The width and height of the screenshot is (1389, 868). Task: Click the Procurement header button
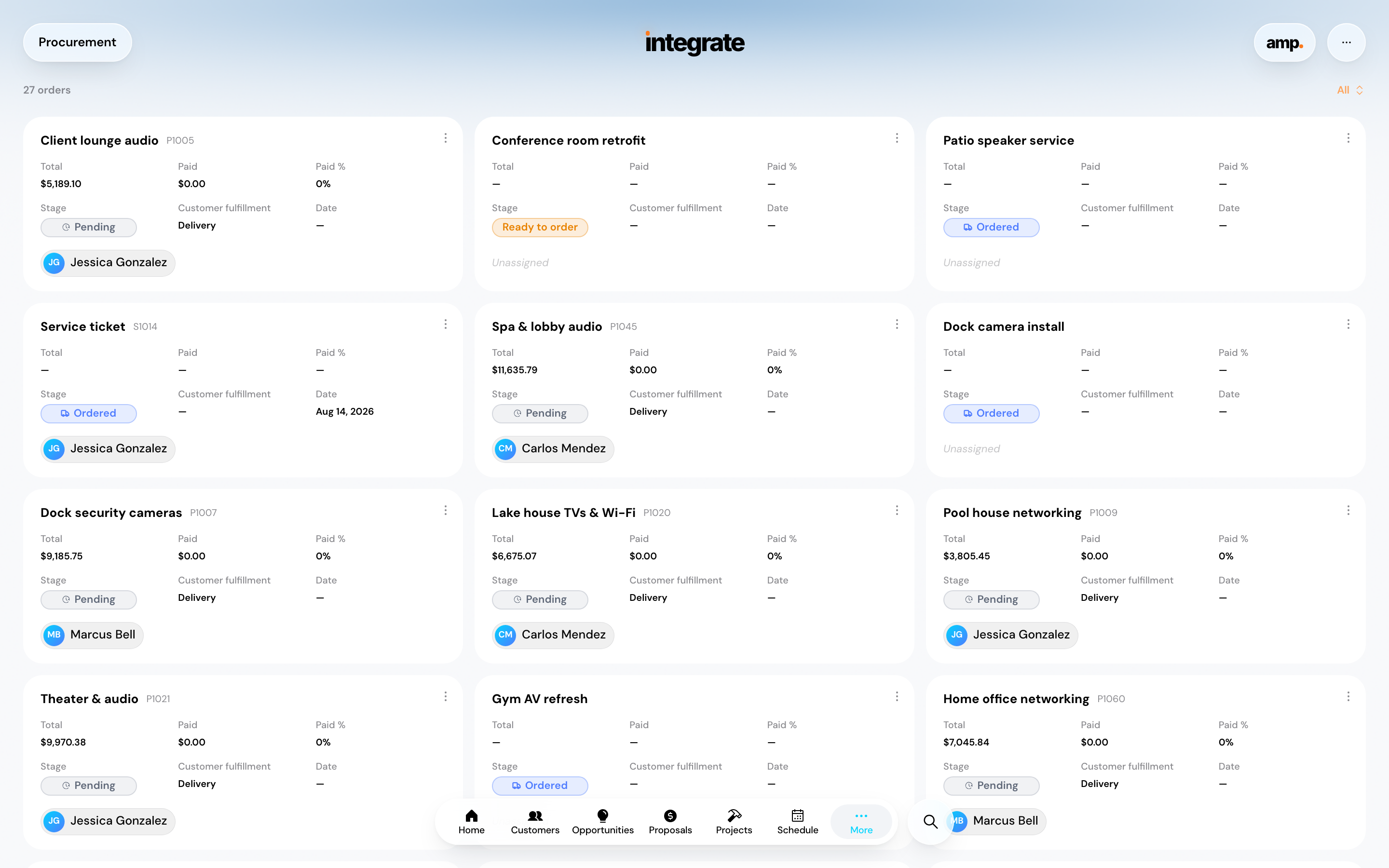pos(78,42)
